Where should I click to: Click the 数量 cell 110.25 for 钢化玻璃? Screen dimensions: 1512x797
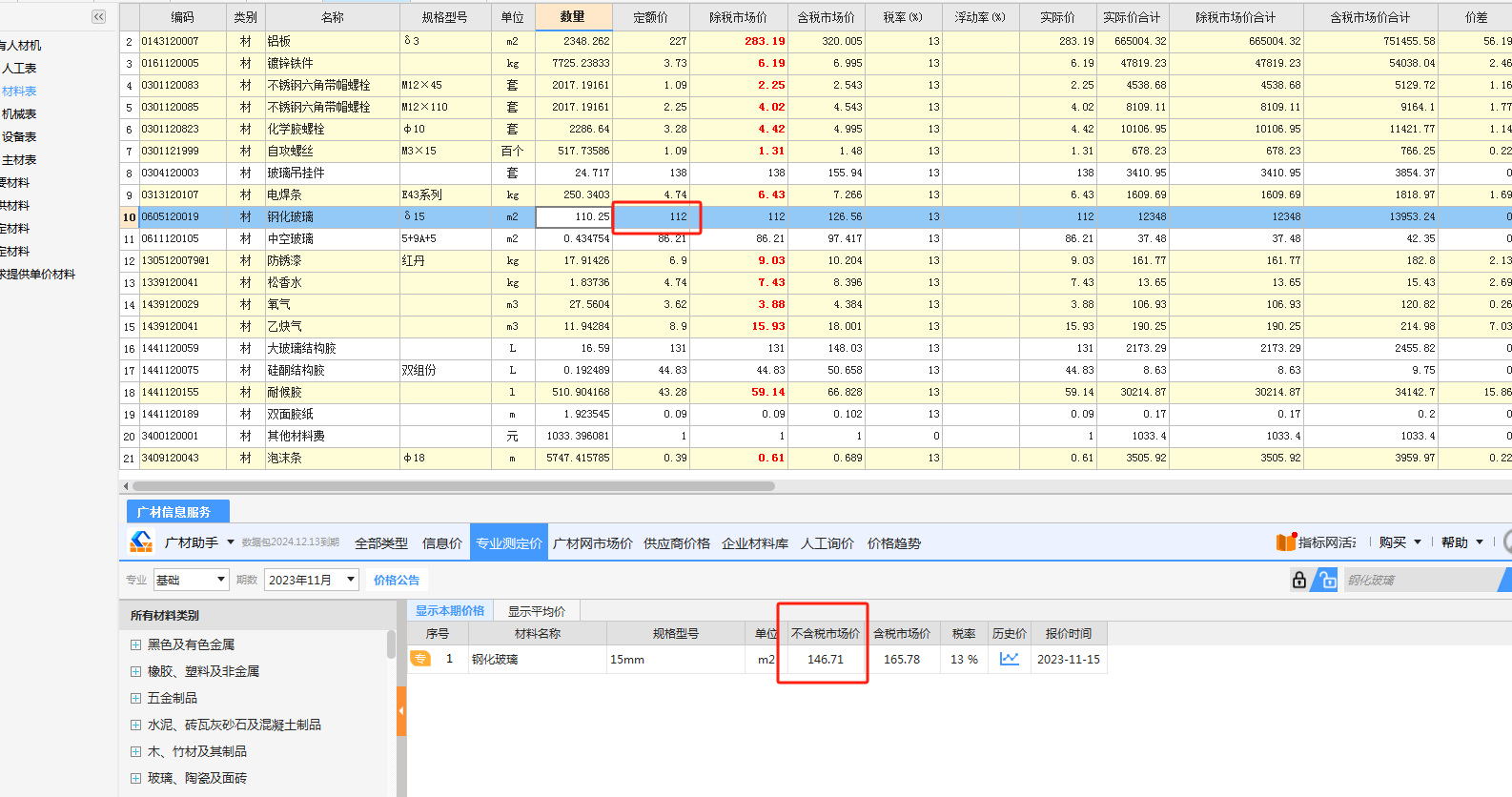[x=574, y=216]
